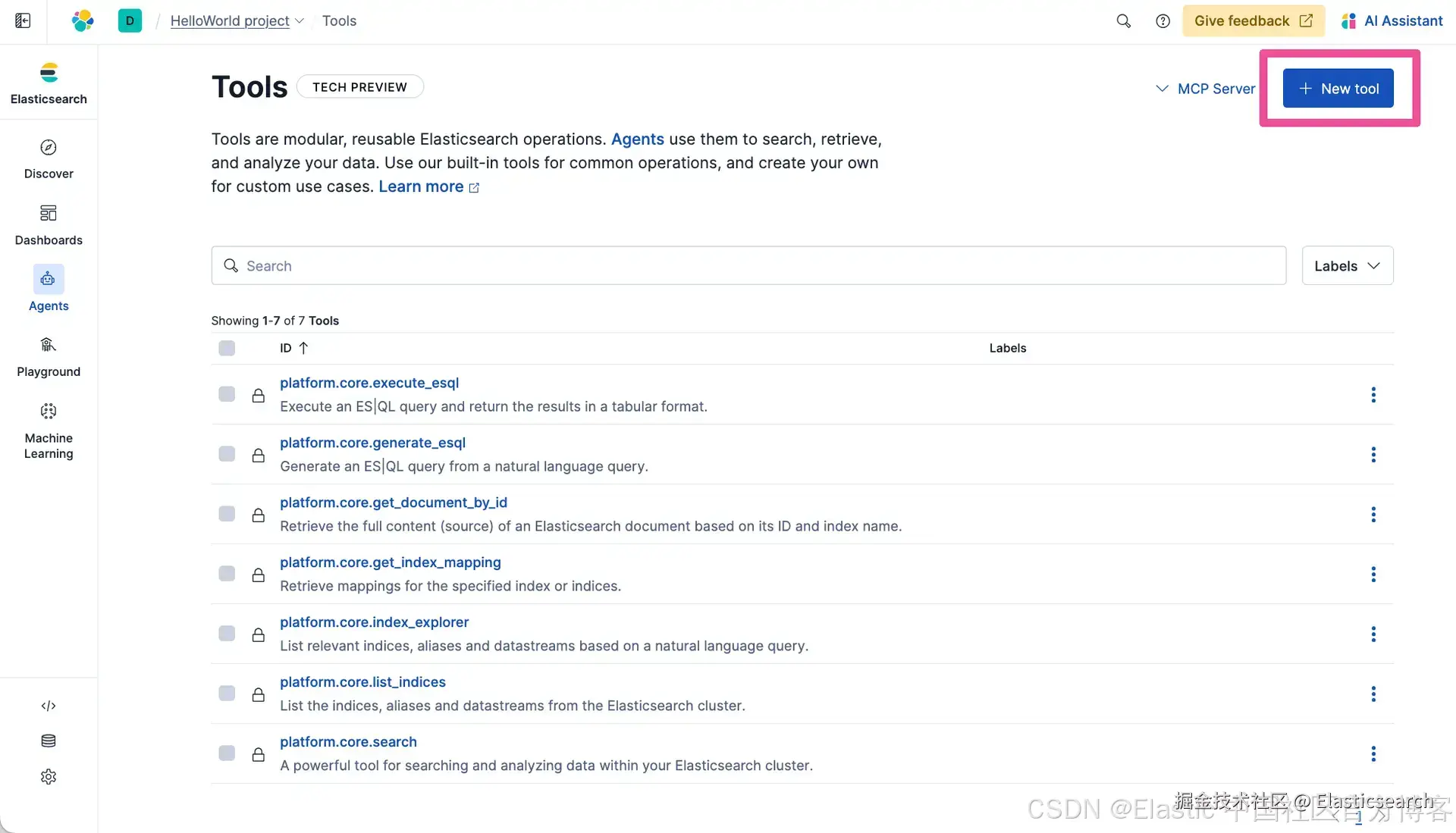Click the help question mark icon
Image resolution: width=1456 pixels, height=833 pixels.
pos(1163,21)
